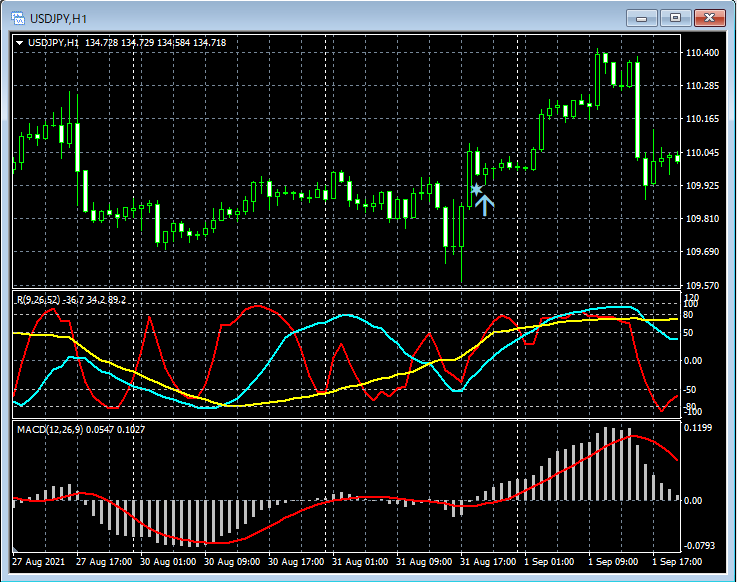The height and width of the screenshot is (582, 738).
Task: Click the 27 Aug 2021 date label
Action: click(40, 562)
